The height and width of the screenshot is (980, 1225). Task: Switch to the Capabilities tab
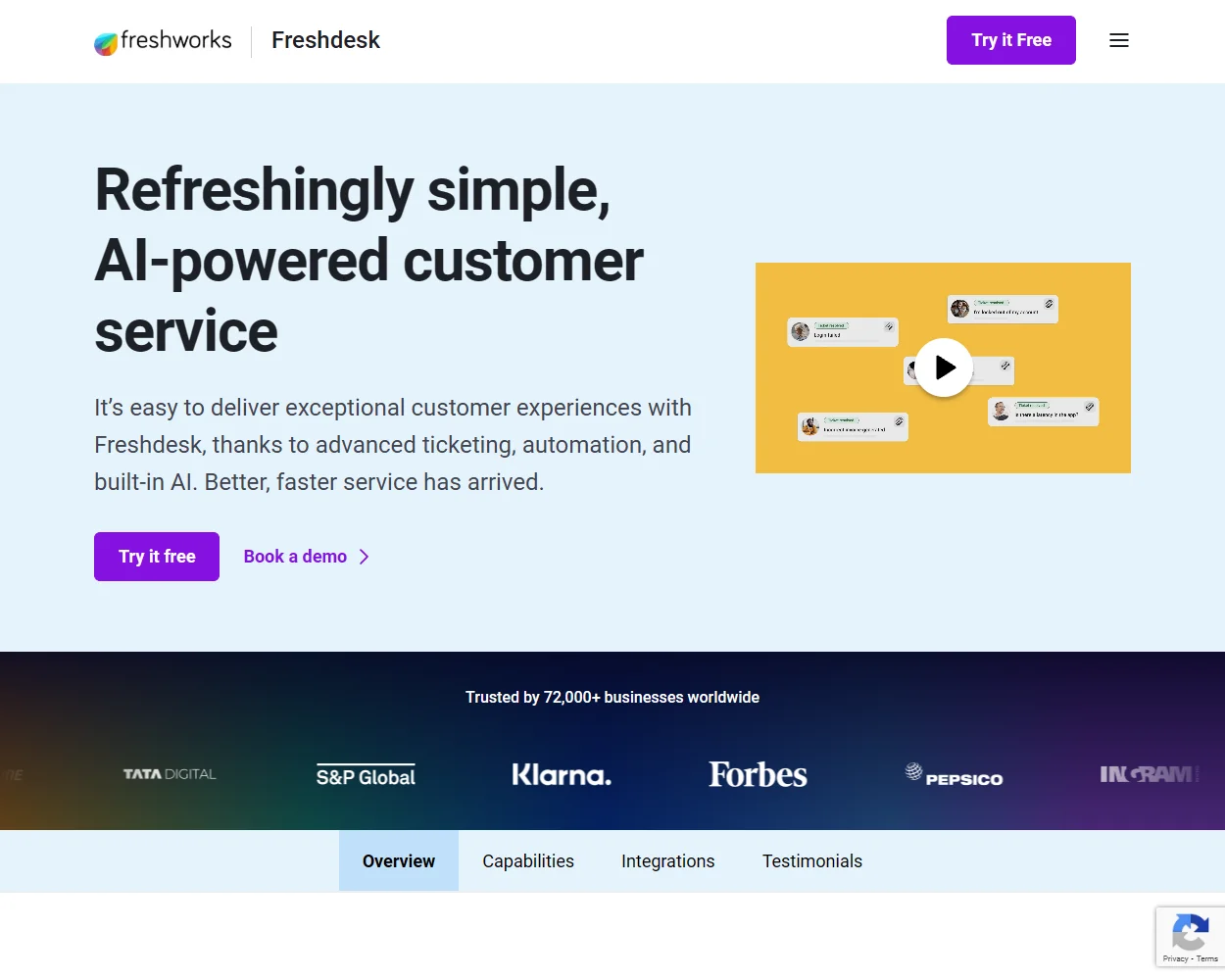[x=528, y=860]
